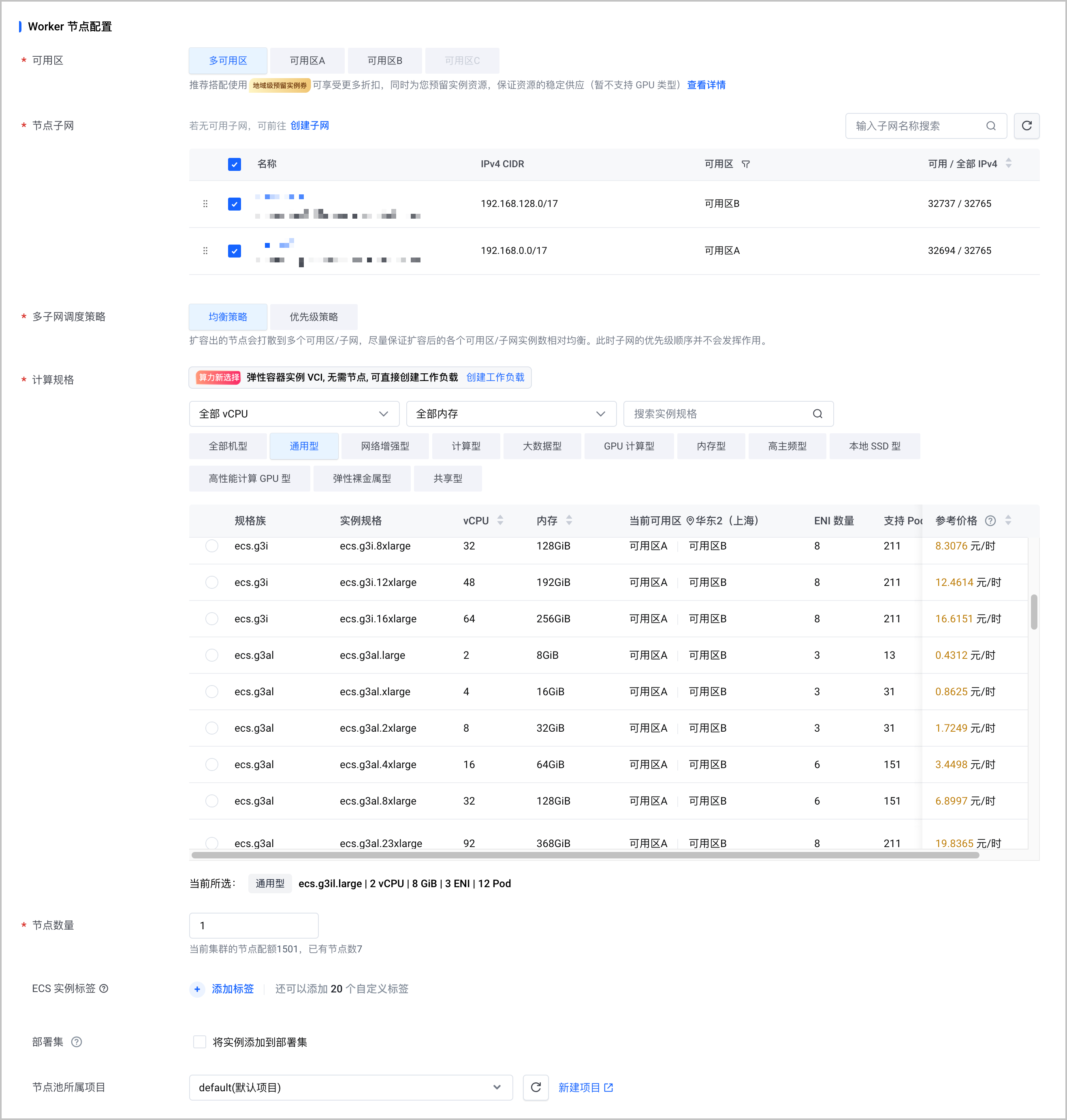
Task: Select the 多可用区 zone tab
Action: pyautogui.click(x=228, y=60)
